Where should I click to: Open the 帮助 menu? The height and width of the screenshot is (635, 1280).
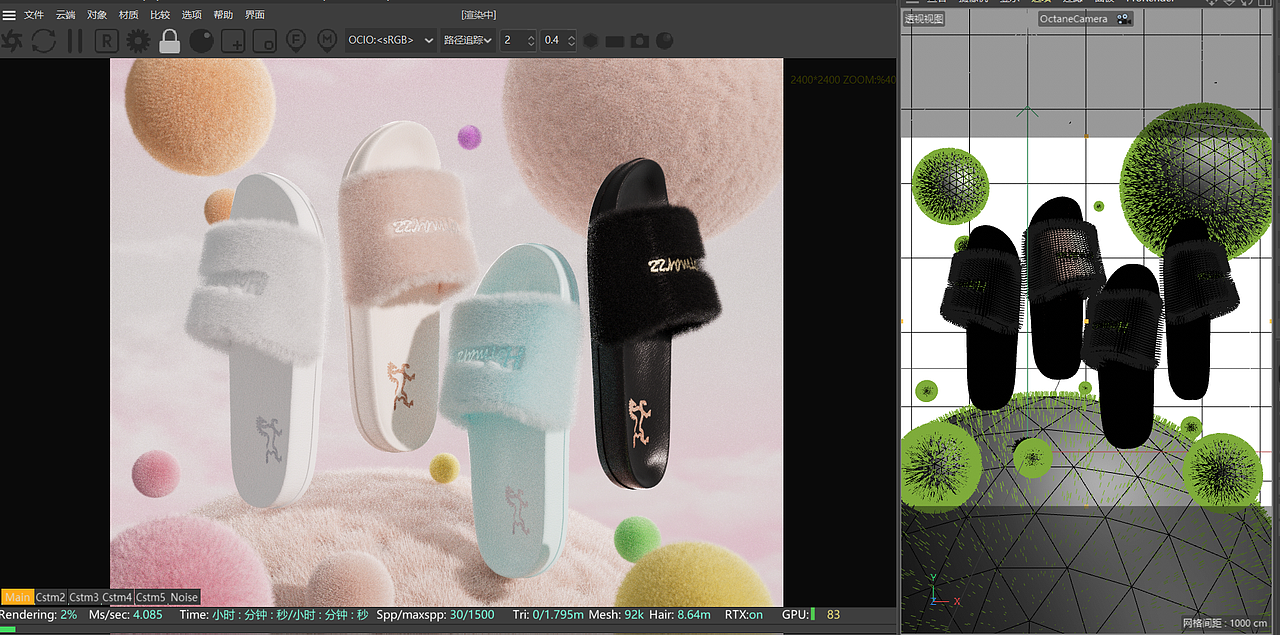[223, 15]
